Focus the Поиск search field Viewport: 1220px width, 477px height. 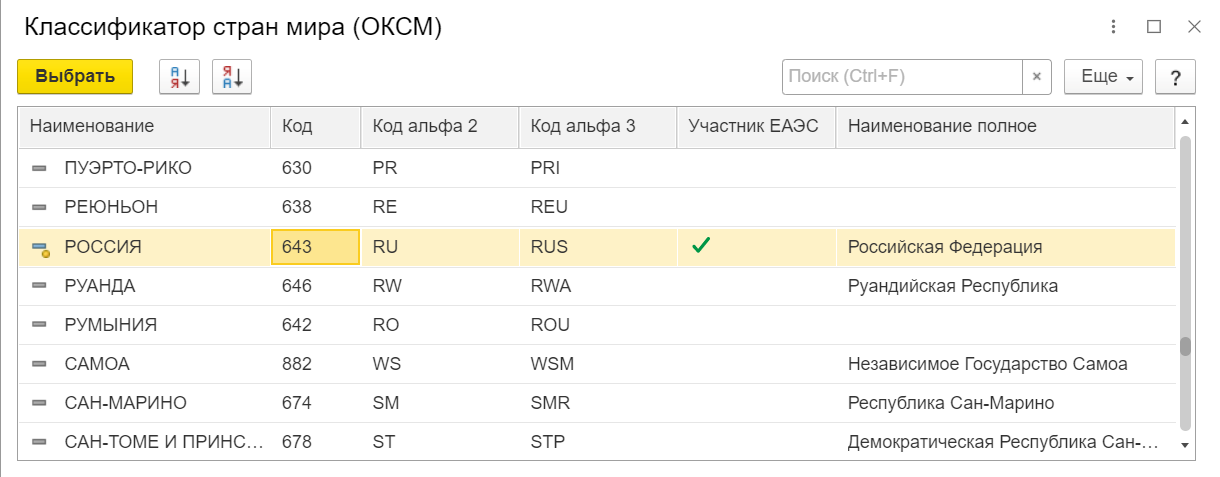[x=901, y=77]
